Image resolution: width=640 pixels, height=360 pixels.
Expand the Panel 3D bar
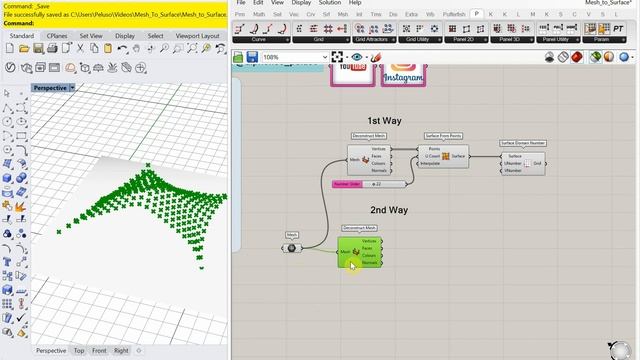(512, 40)
